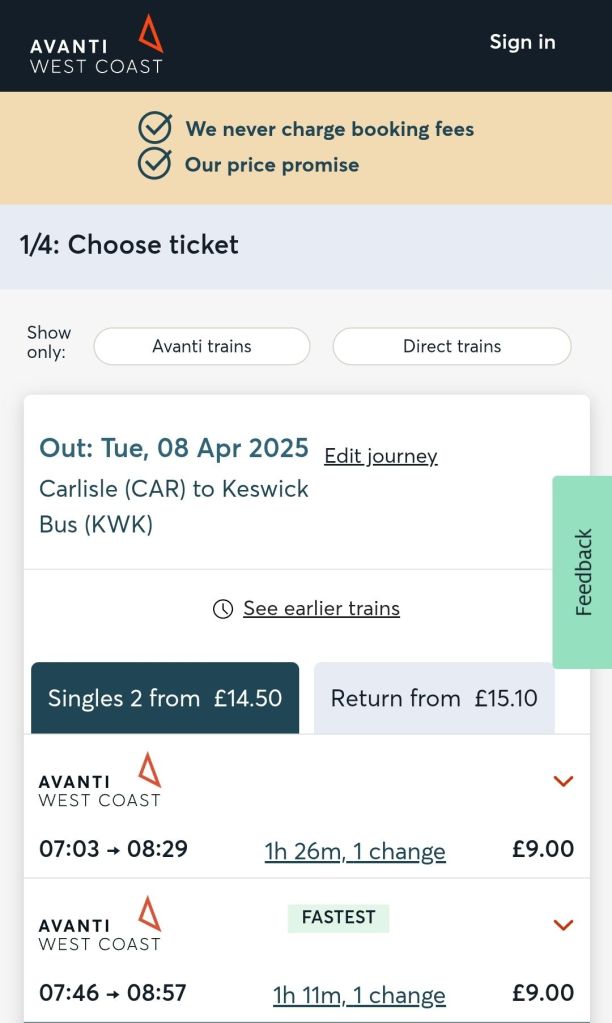This screenshot has height=1023, width=612.
Task: View 1h 26m, 1 change details
Action: tap(355, 852)
